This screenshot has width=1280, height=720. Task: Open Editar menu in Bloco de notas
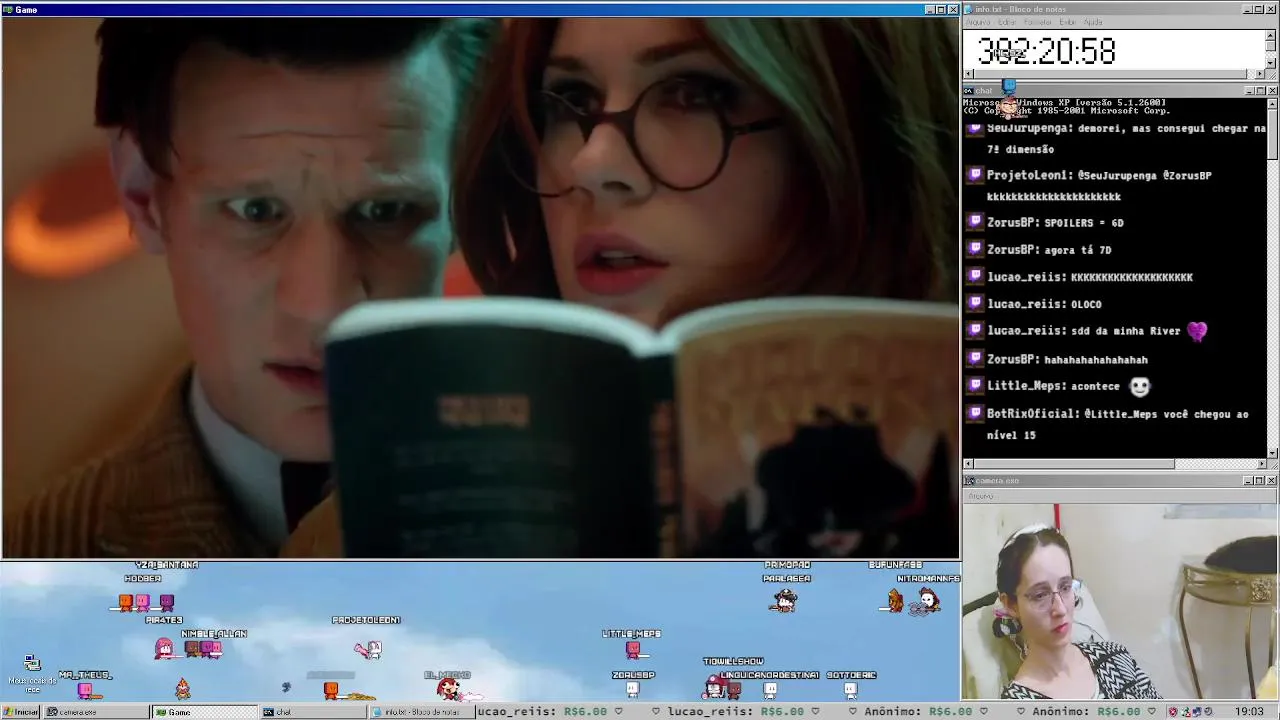tap(1007, 22)
